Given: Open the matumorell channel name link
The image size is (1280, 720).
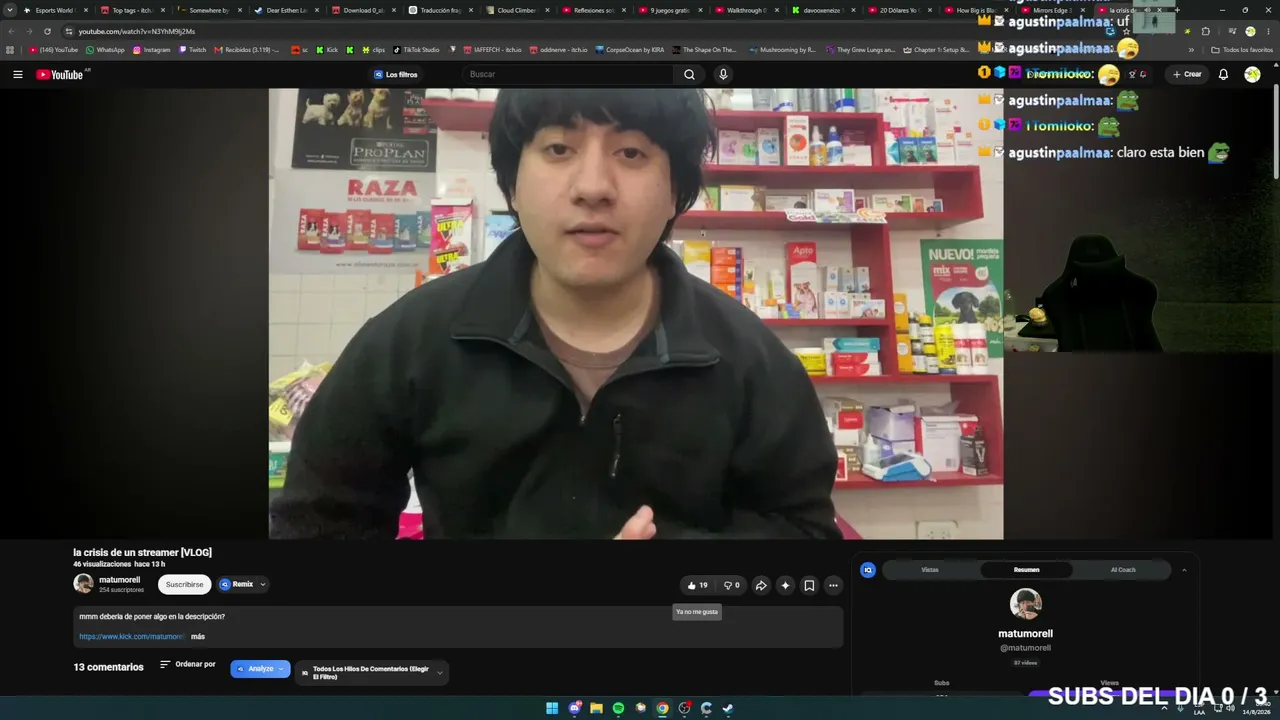Looking at the screenshot, I should [120, 580].
